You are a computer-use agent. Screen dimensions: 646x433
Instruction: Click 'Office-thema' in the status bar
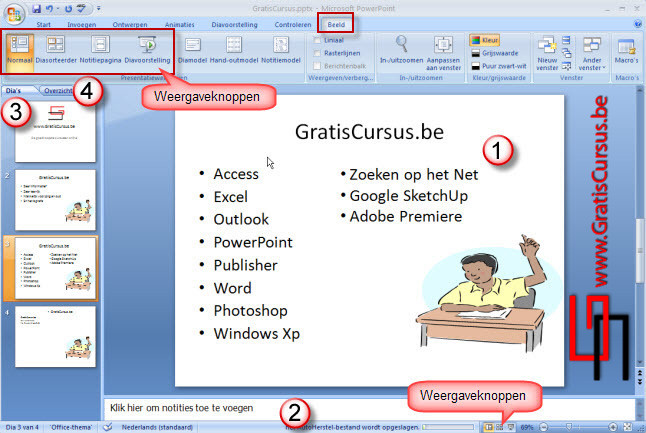pyautogui.click(x=71, y=427)
